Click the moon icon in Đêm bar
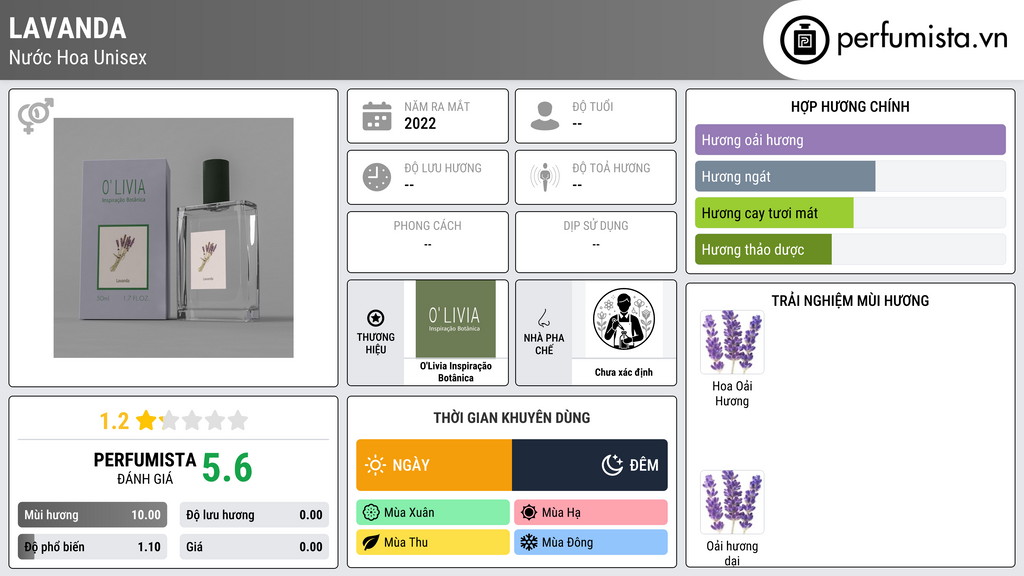The image size is (1024, 576). [612, 465]
